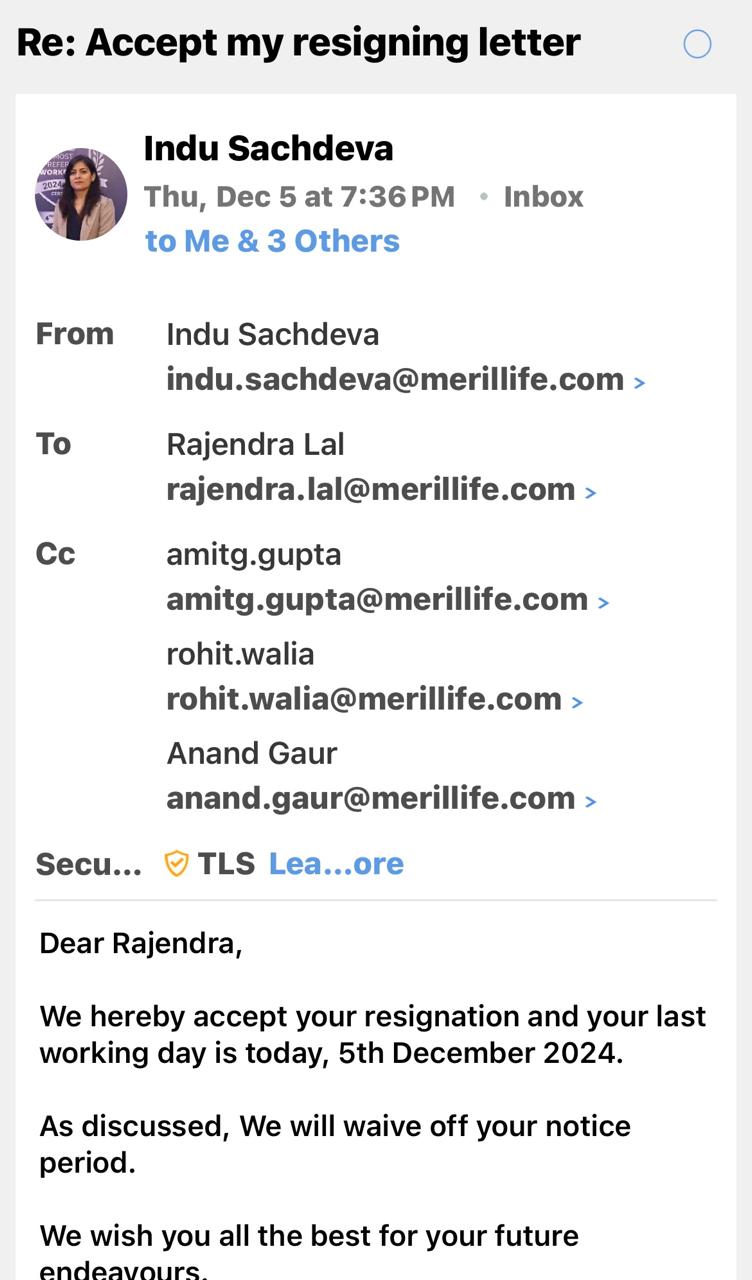Viewport: 752px width, 1280px height.
Task: Tap the chevron beside rohit.walia@merillife.com
Action: 577,702
